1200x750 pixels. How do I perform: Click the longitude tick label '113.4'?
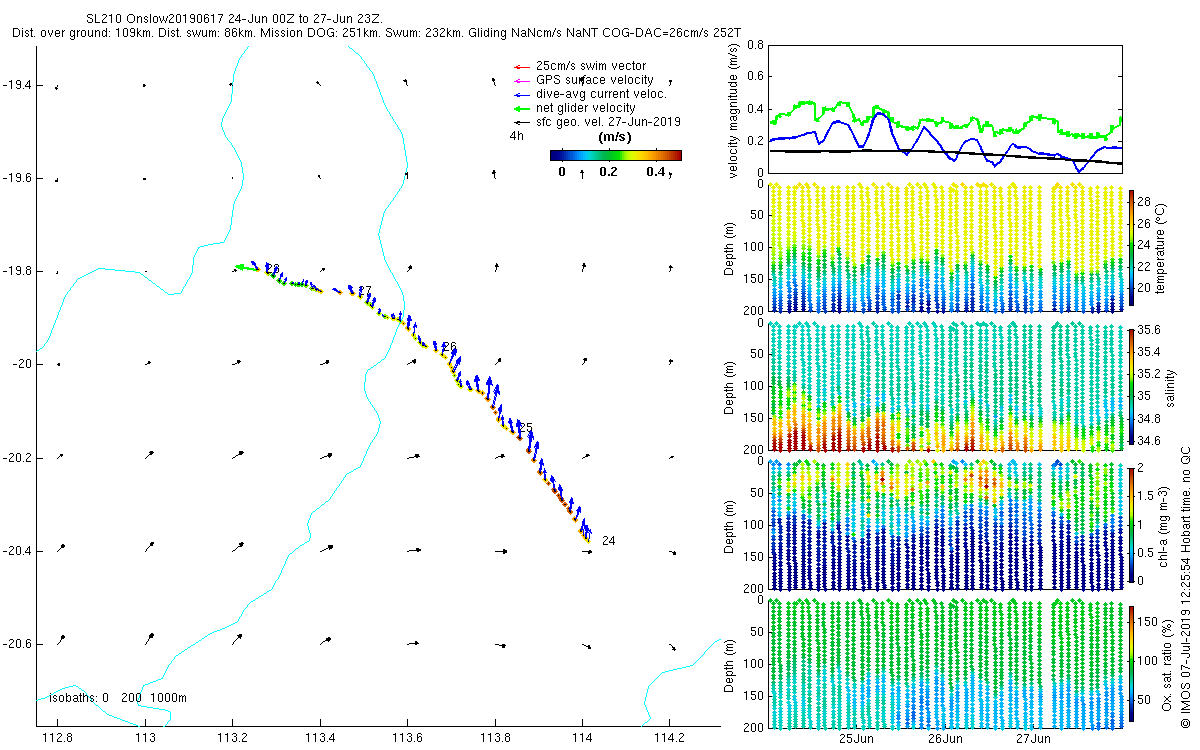click(320, 740)
